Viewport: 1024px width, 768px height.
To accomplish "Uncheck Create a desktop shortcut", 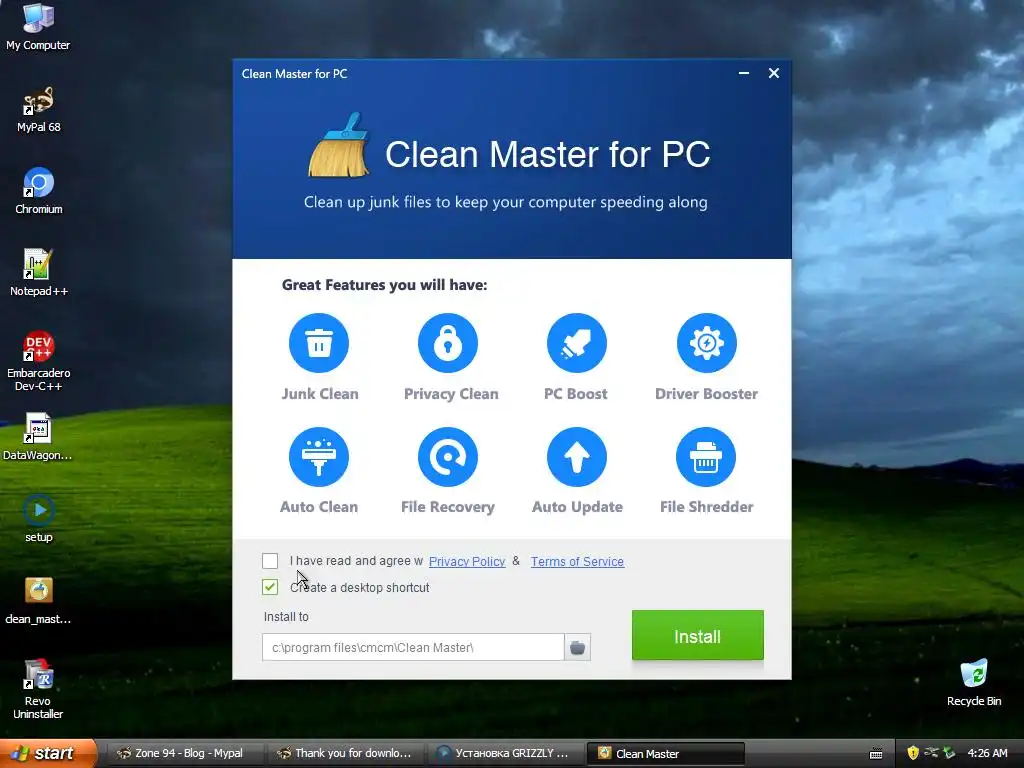I will click(x=270, y=587).
